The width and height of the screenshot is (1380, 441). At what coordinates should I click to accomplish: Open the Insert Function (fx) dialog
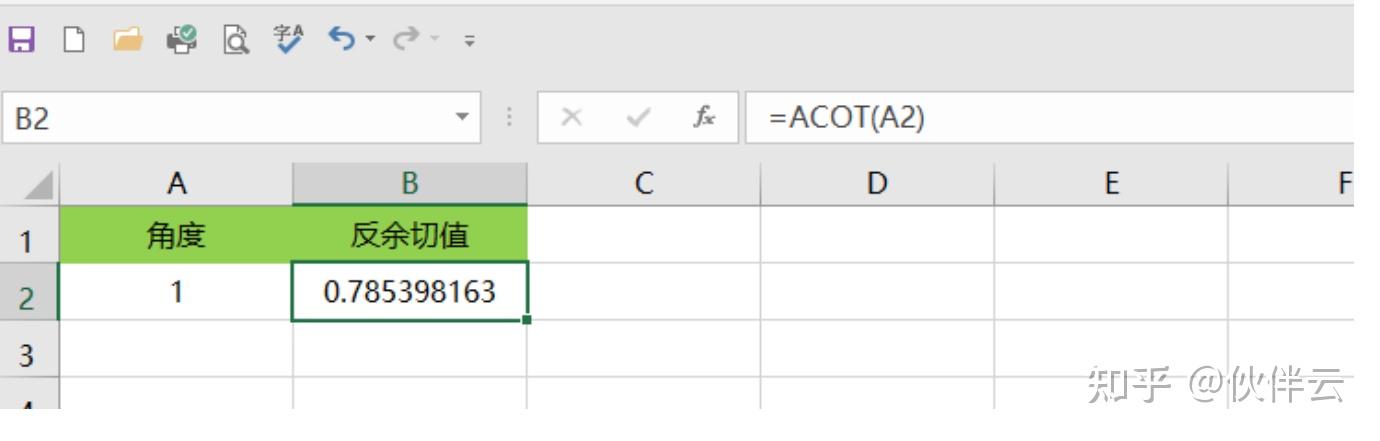click(x=704, y=118)
